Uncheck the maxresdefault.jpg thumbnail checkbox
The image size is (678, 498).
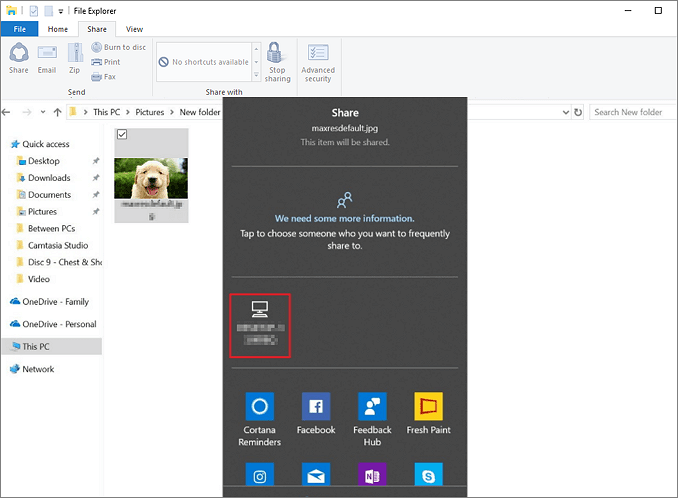(x=122, y=134)
